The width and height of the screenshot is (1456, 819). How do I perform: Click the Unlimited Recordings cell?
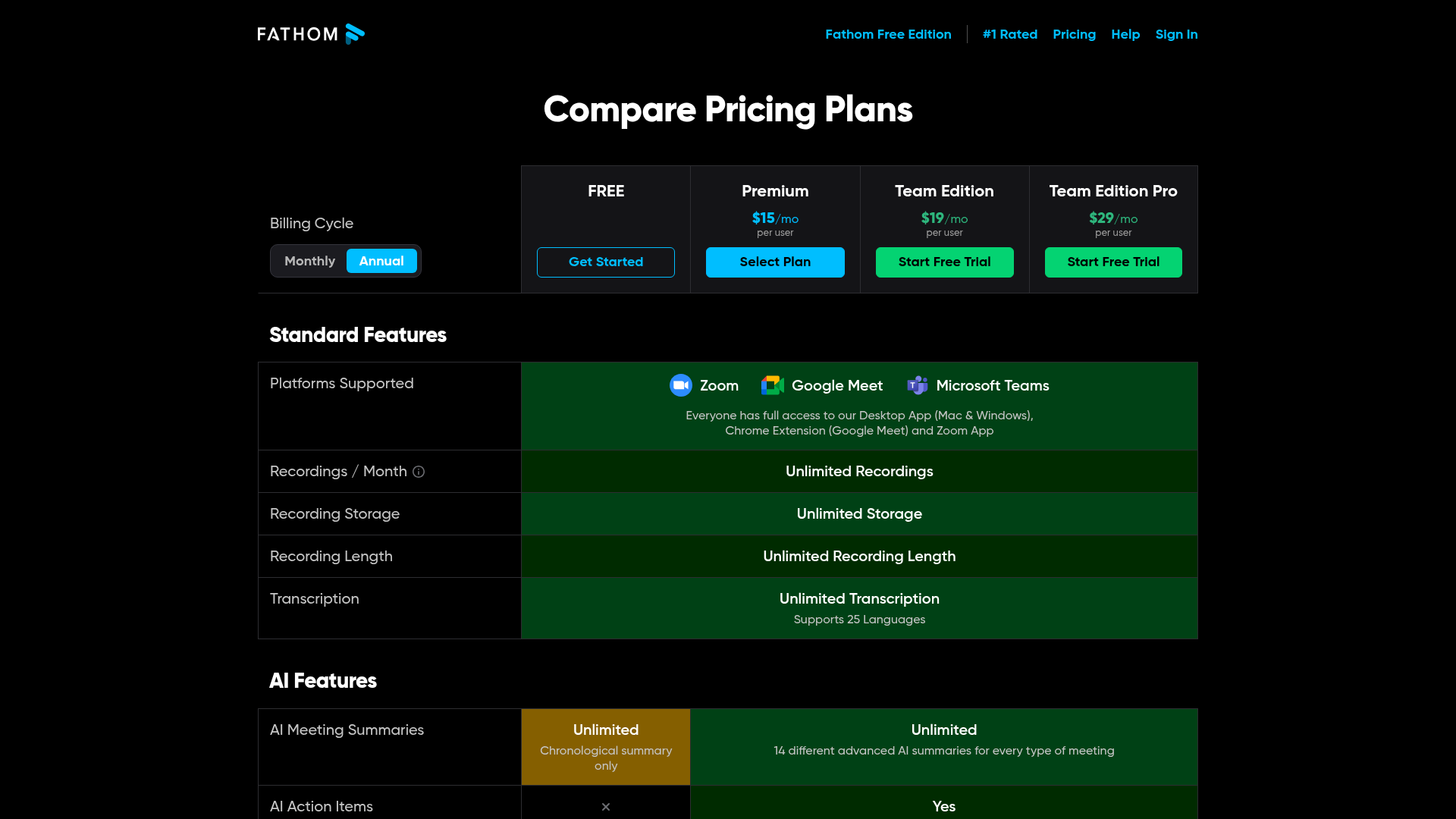click(859, 472)
